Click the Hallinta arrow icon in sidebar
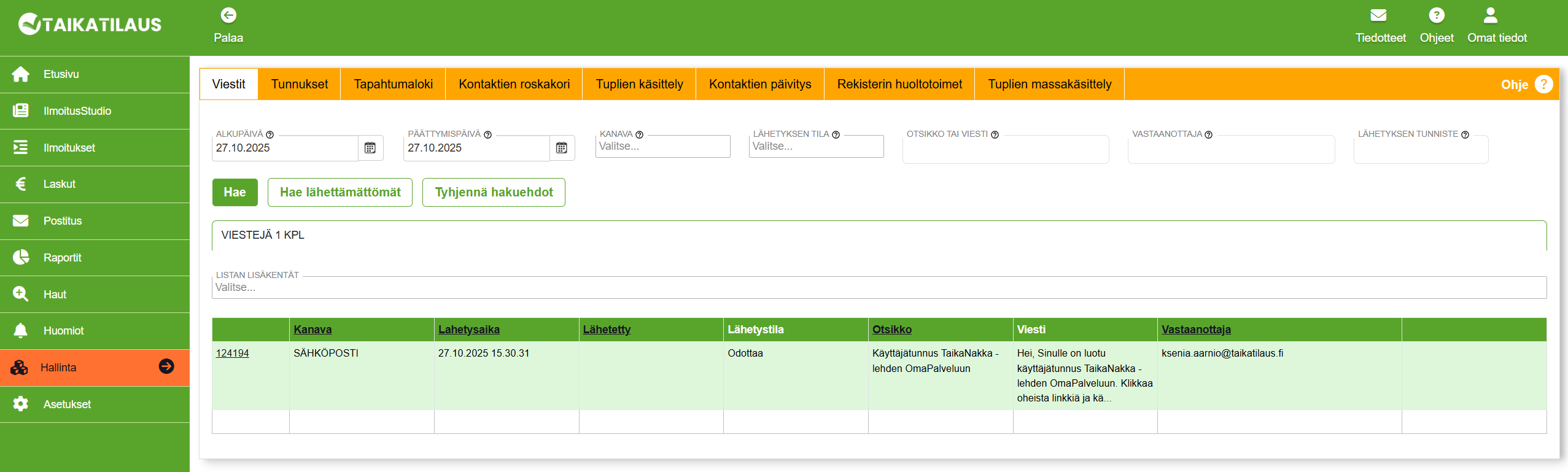1568x472 pixels. (166, 366)
